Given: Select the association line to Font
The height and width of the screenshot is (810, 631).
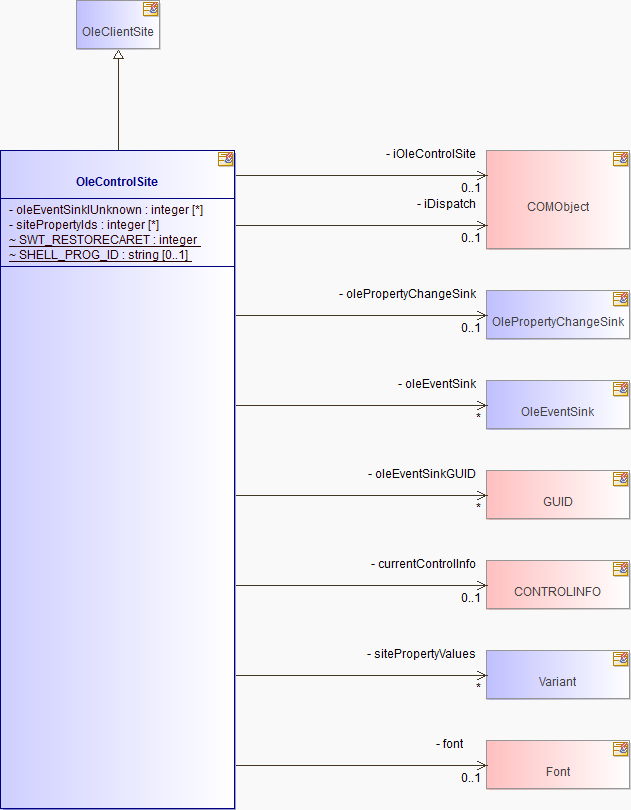Looking at the screenshot, I should click(x=361, y=766).
